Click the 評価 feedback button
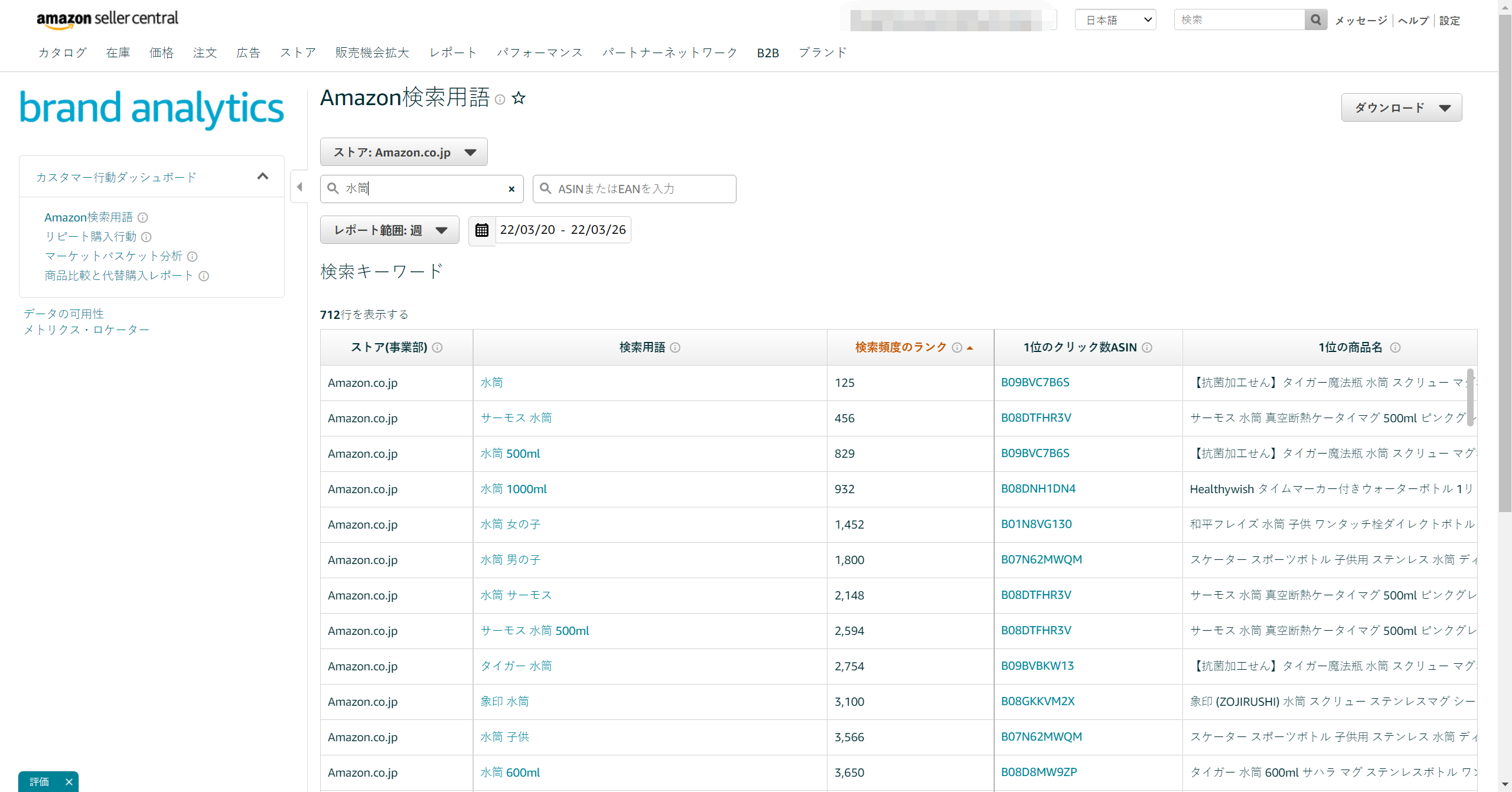Image resolution: width=1512 pixels, height=792 pixels. point(40,781)
